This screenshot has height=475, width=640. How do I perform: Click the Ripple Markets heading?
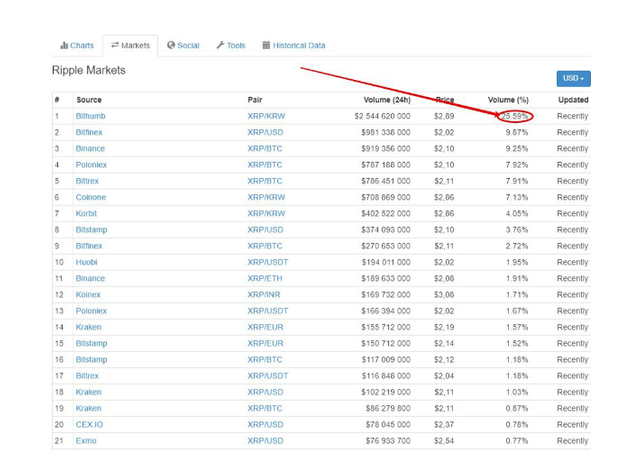89,70
